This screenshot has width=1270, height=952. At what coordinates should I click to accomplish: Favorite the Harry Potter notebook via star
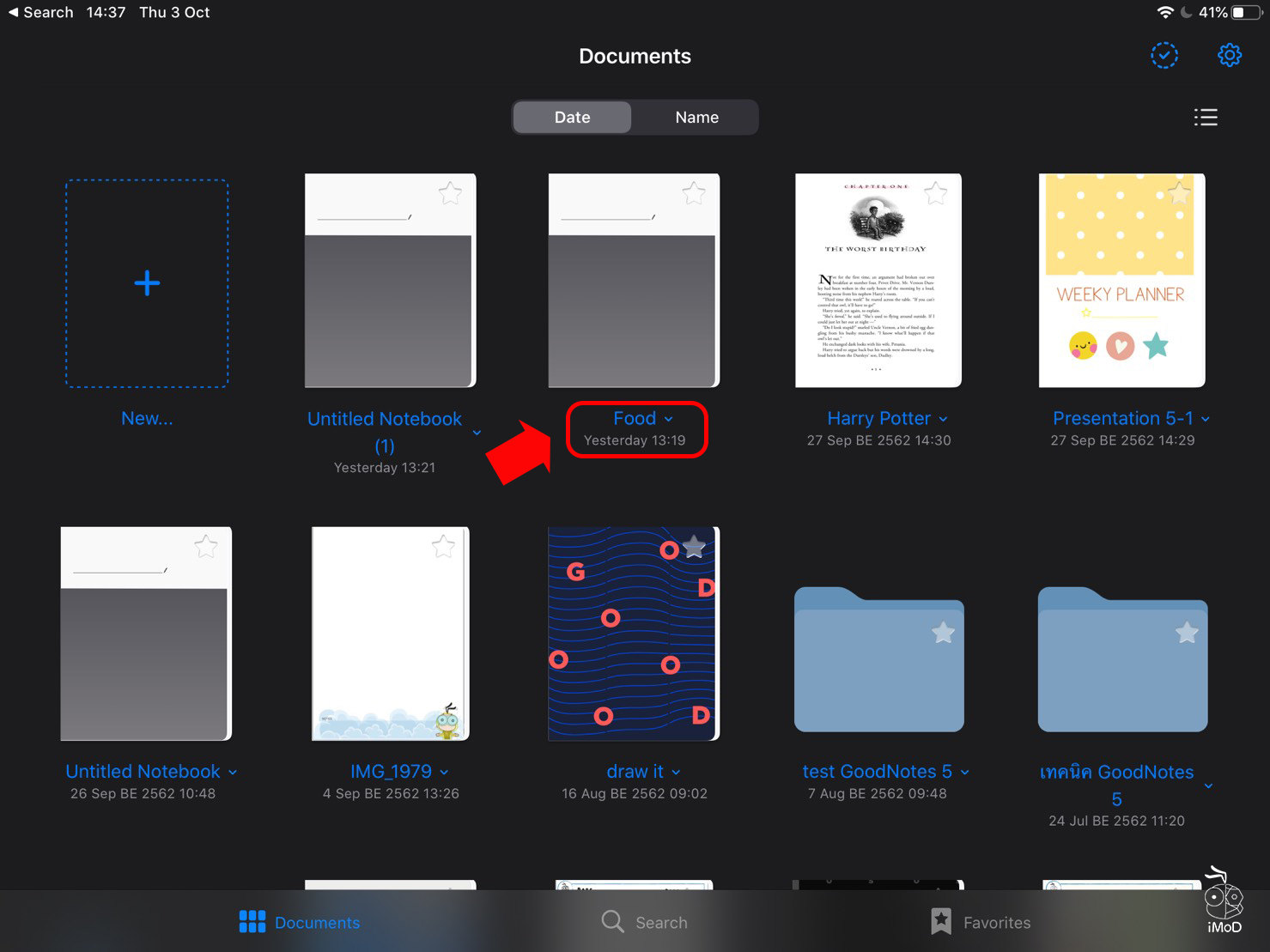pos(935,193)
